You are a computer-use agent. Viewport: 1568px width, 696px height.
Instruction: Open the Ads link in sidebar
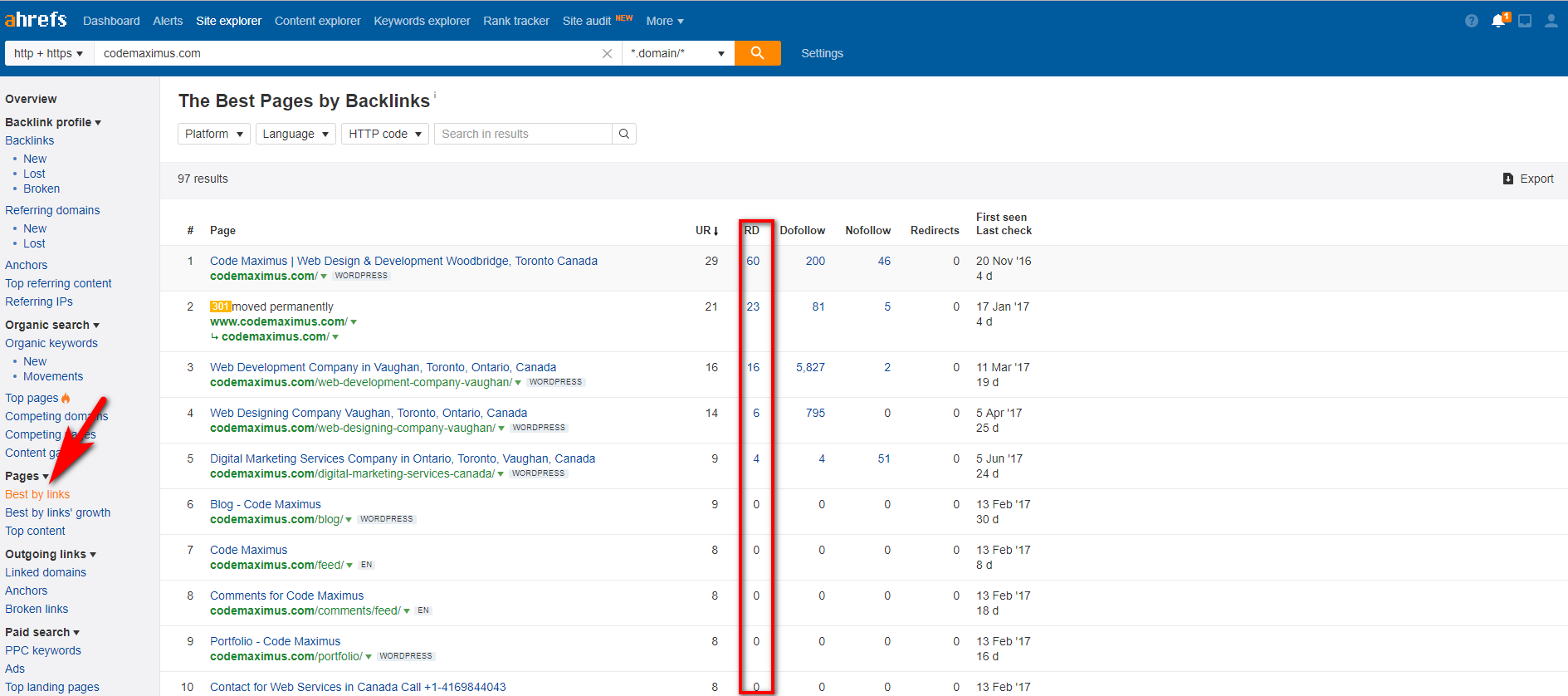15,669
